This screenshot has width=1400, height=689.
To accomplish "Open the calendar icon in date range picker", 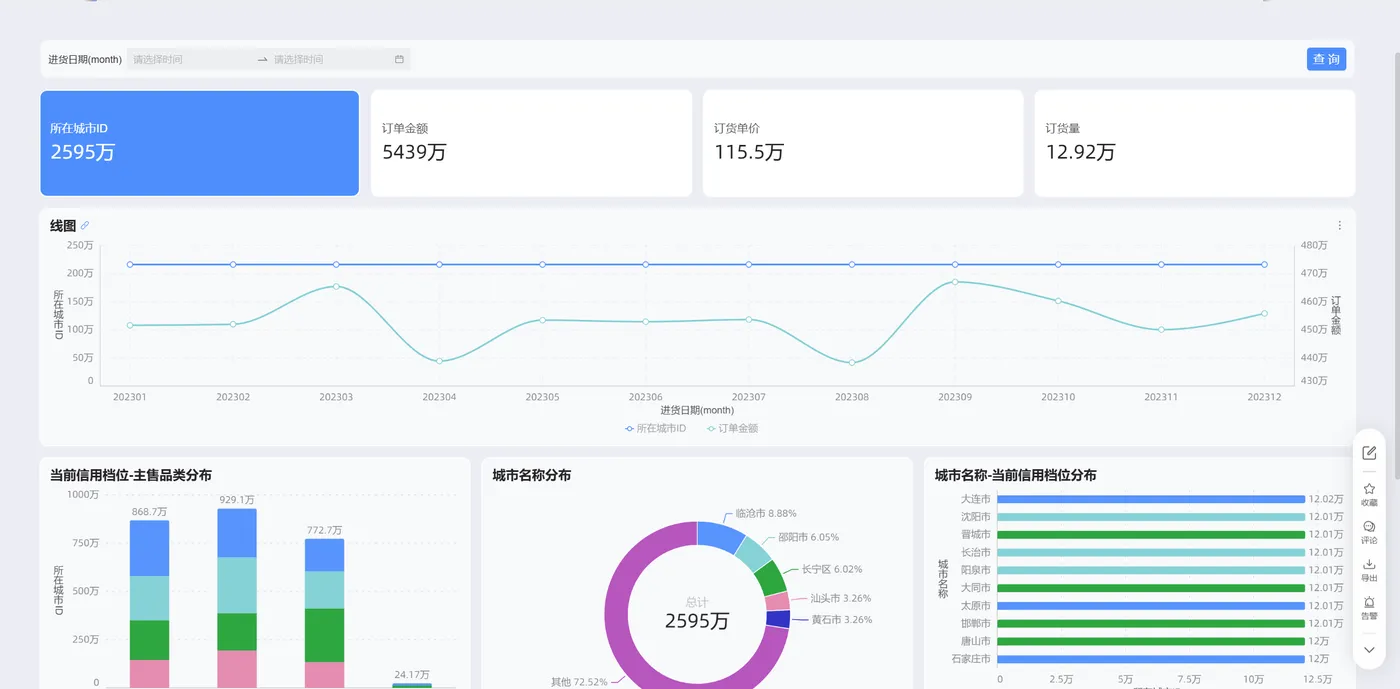I will point(399,59).
